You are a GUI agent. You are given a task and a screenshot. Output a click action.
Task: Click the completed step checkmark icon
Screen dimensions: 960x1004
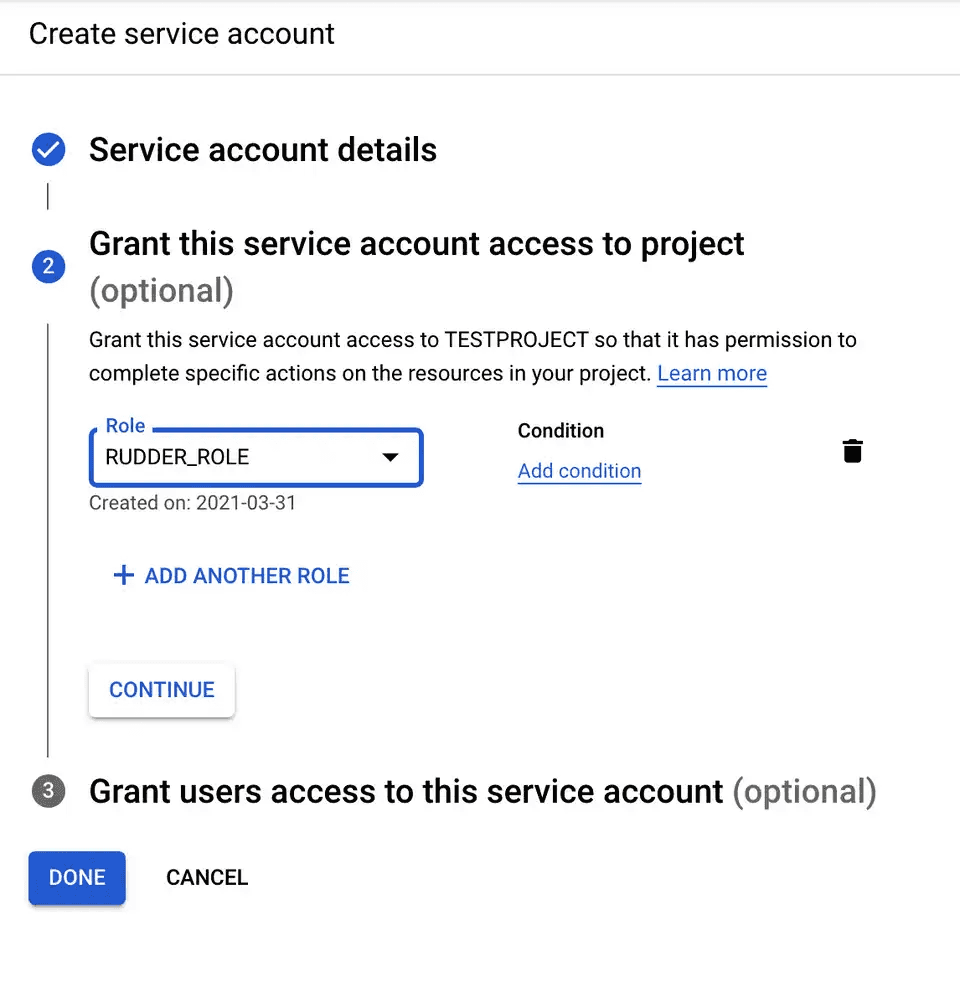pyautogui.click(x=48, y=151)
